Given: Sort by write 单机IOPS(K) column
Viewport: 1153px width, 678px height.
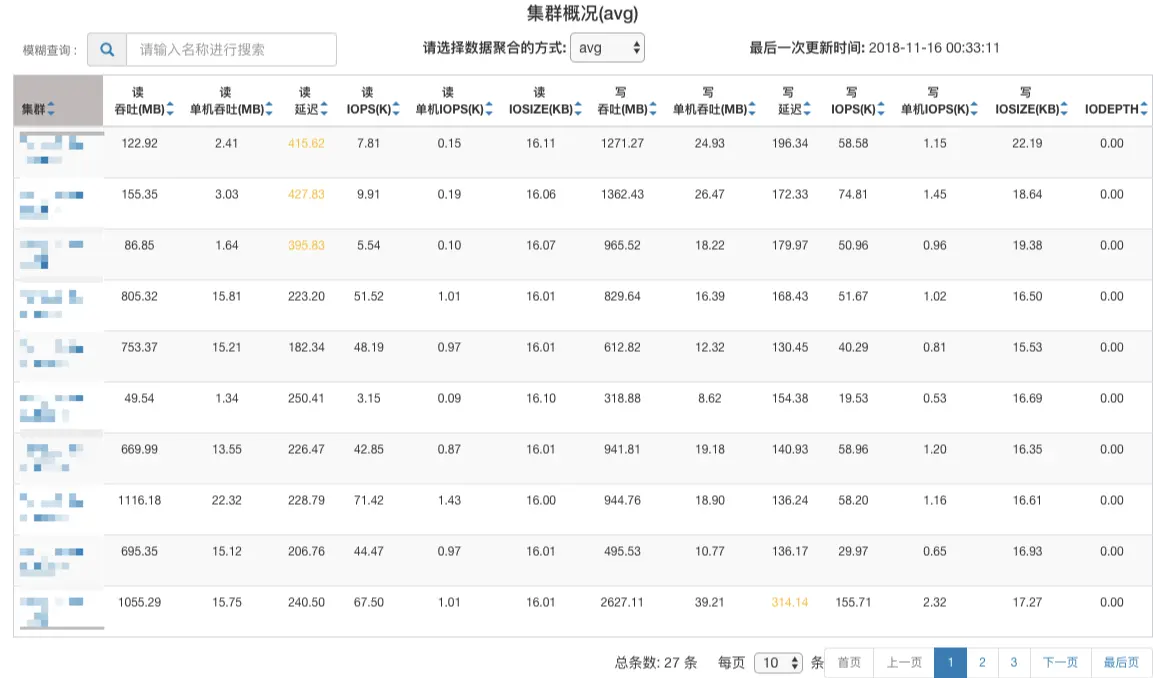Looking at the screenshot, I should click(974, 109).
